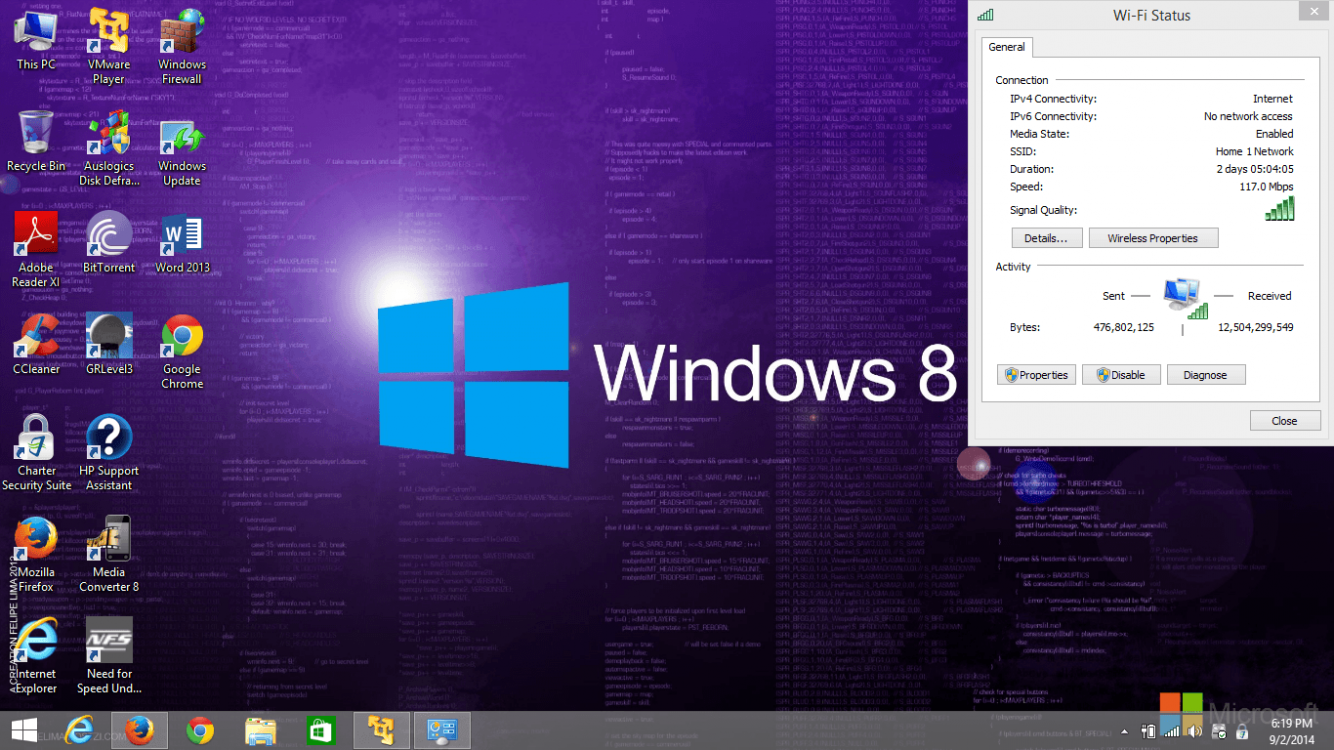Select the Need for Speed desktop shortcut
This screenshot has width=1334, height=750.
point(108,656)
